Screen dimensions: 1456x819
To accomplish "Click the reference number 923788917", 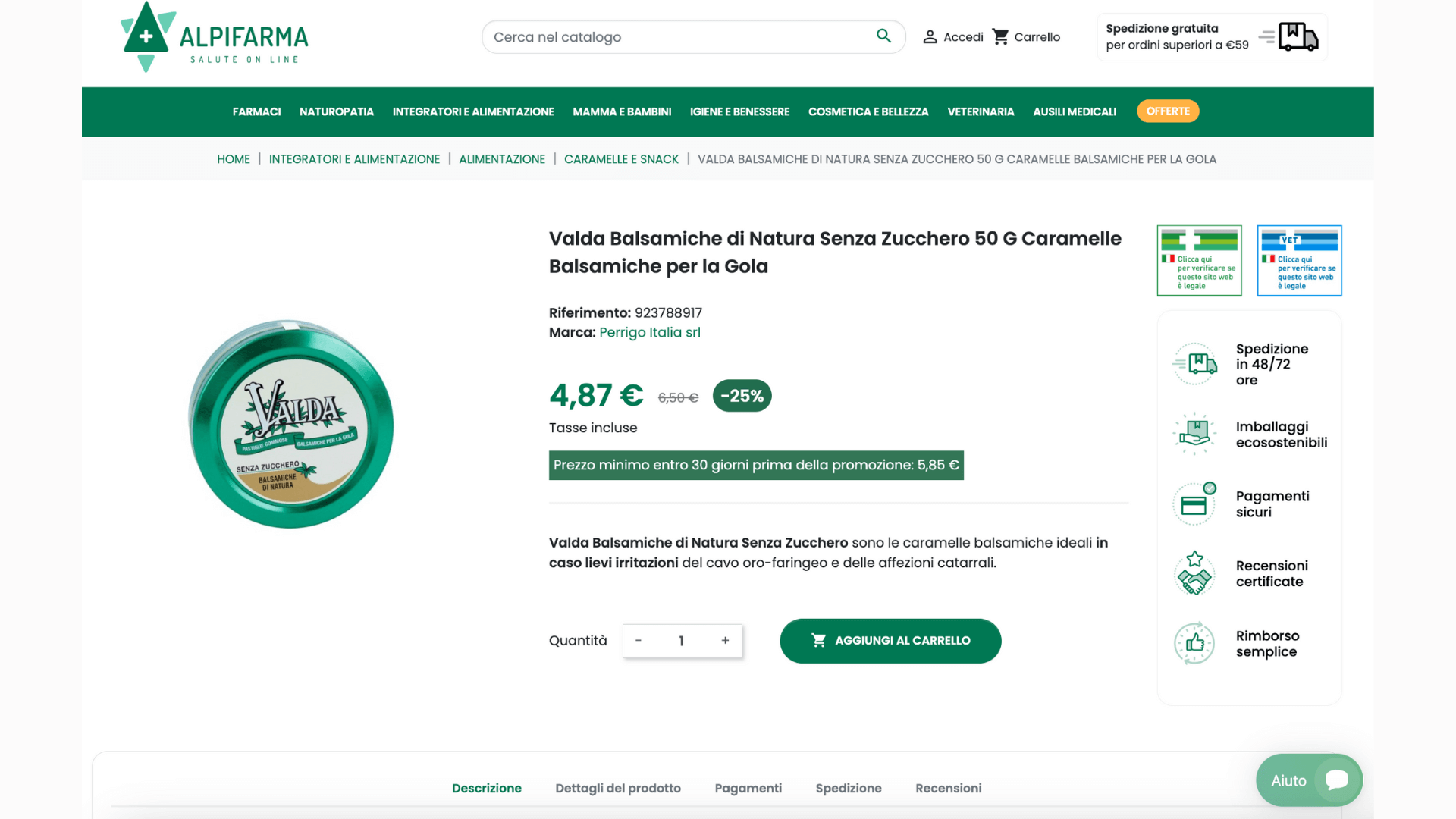I will click(x=668, y=312).
